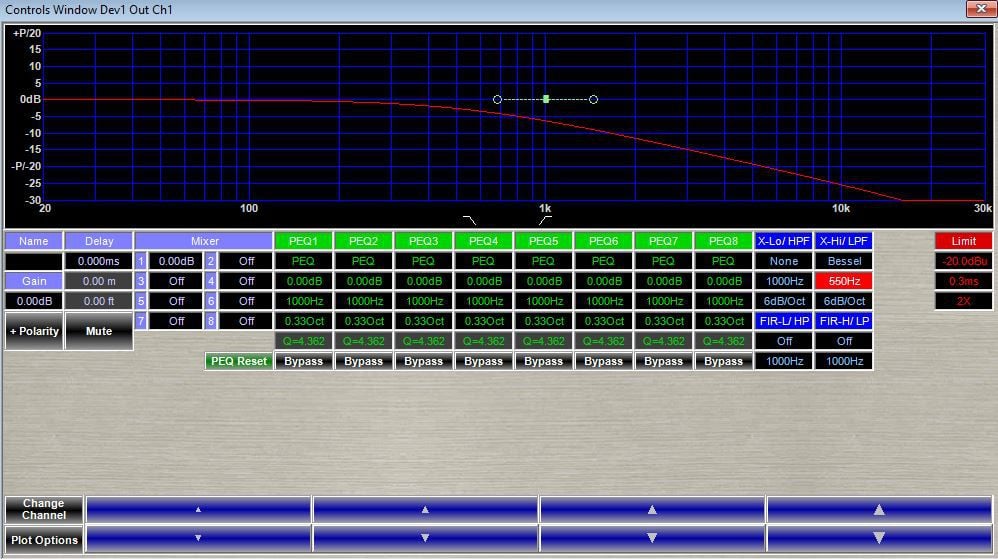Click the largest down-arrow adjustment button

coord(879,539)
